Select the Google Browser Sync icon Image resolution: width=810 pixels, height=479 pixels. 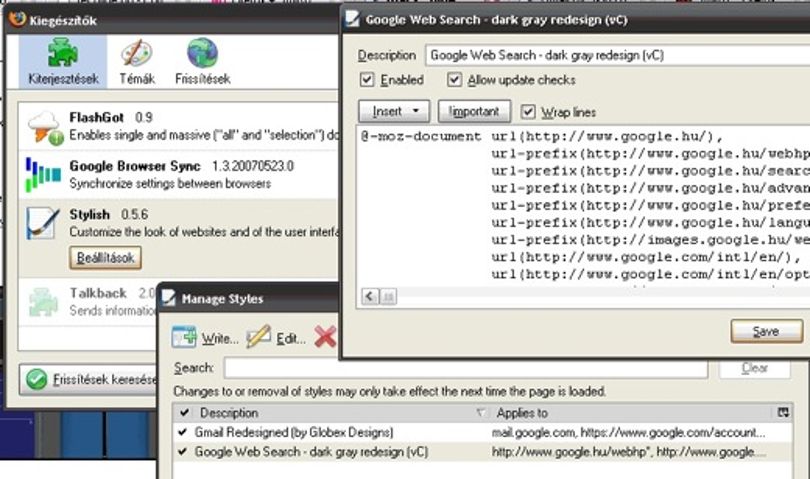click(x=43, y=175)
